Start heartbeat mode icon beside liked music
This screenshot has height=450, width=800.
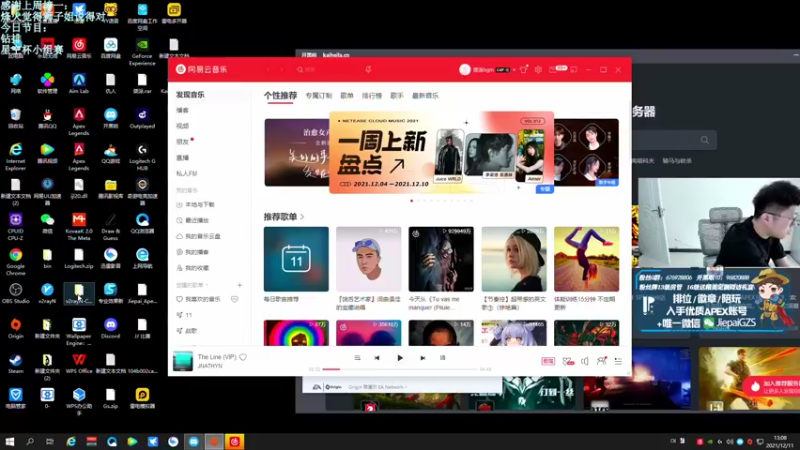pyautogui.click(x=235, y=299)
